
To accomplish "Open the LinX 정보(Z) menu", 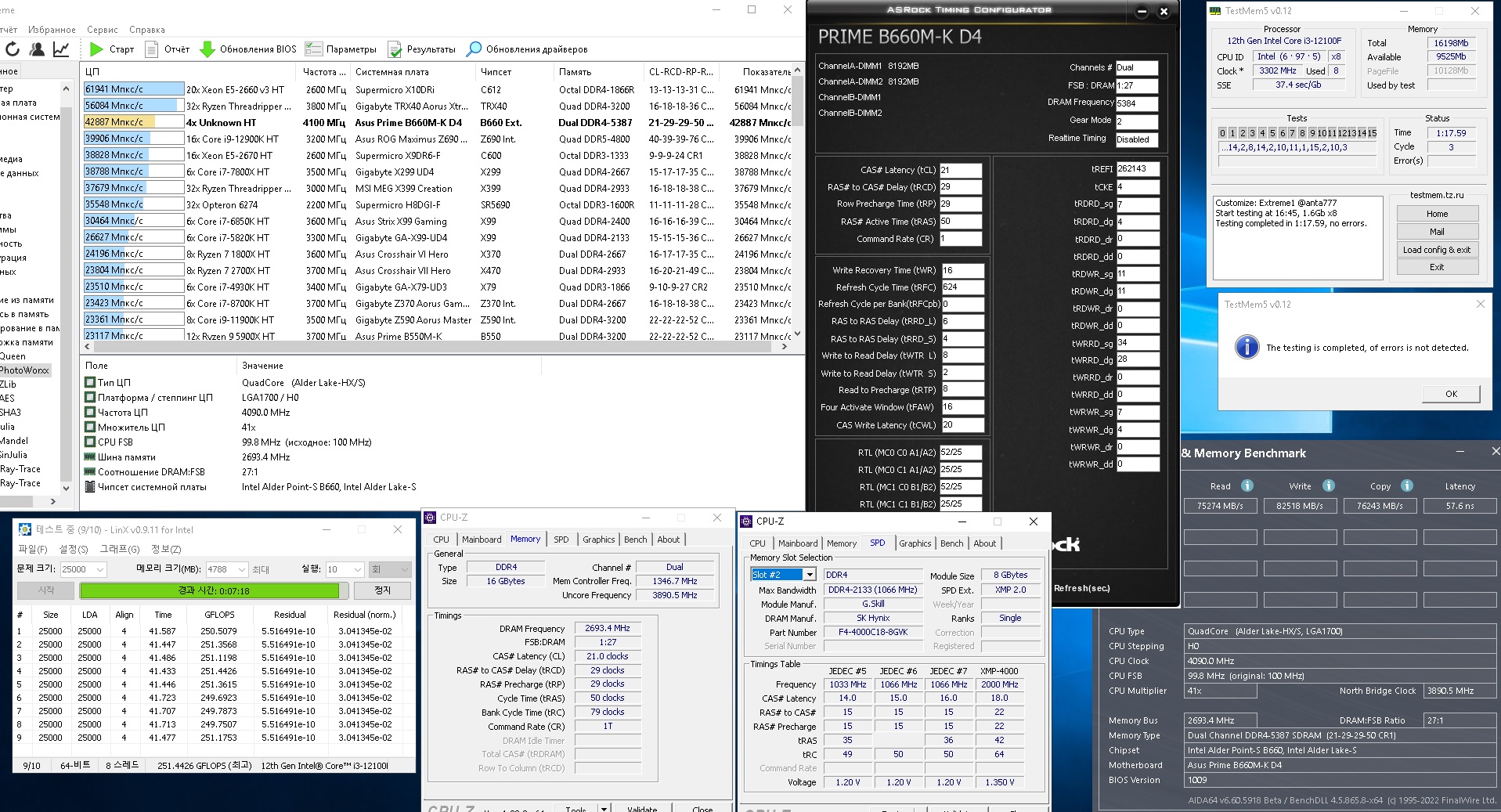I will coord(165,549).
